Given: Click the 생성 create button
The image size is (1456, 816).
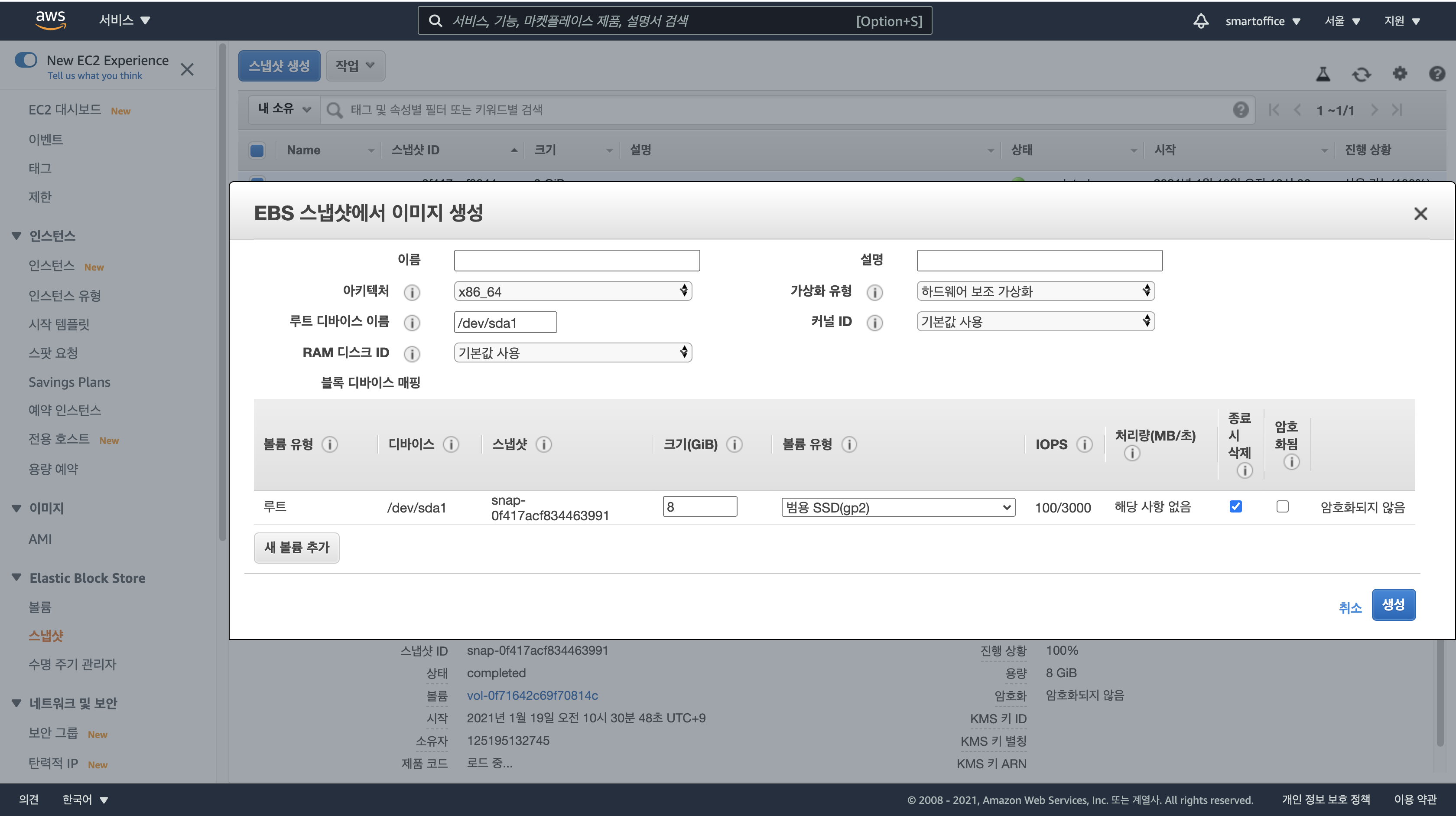Looking at the screenshot, I should (x=1393, y=604).
